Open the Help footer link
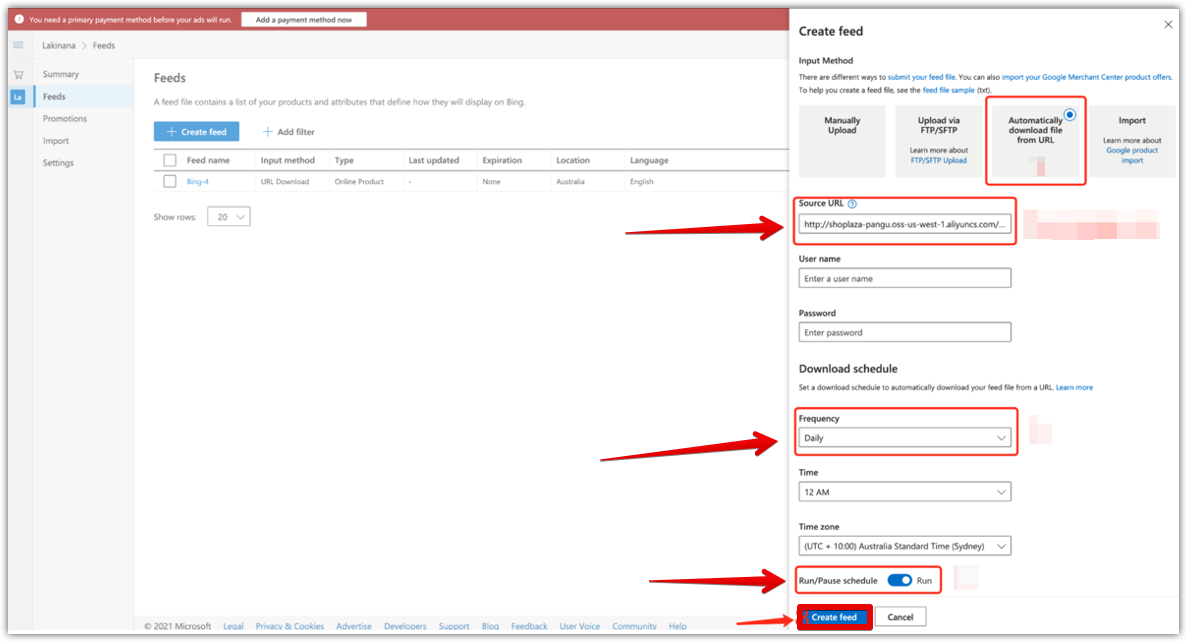1187x642 pixels. point(678,626)
